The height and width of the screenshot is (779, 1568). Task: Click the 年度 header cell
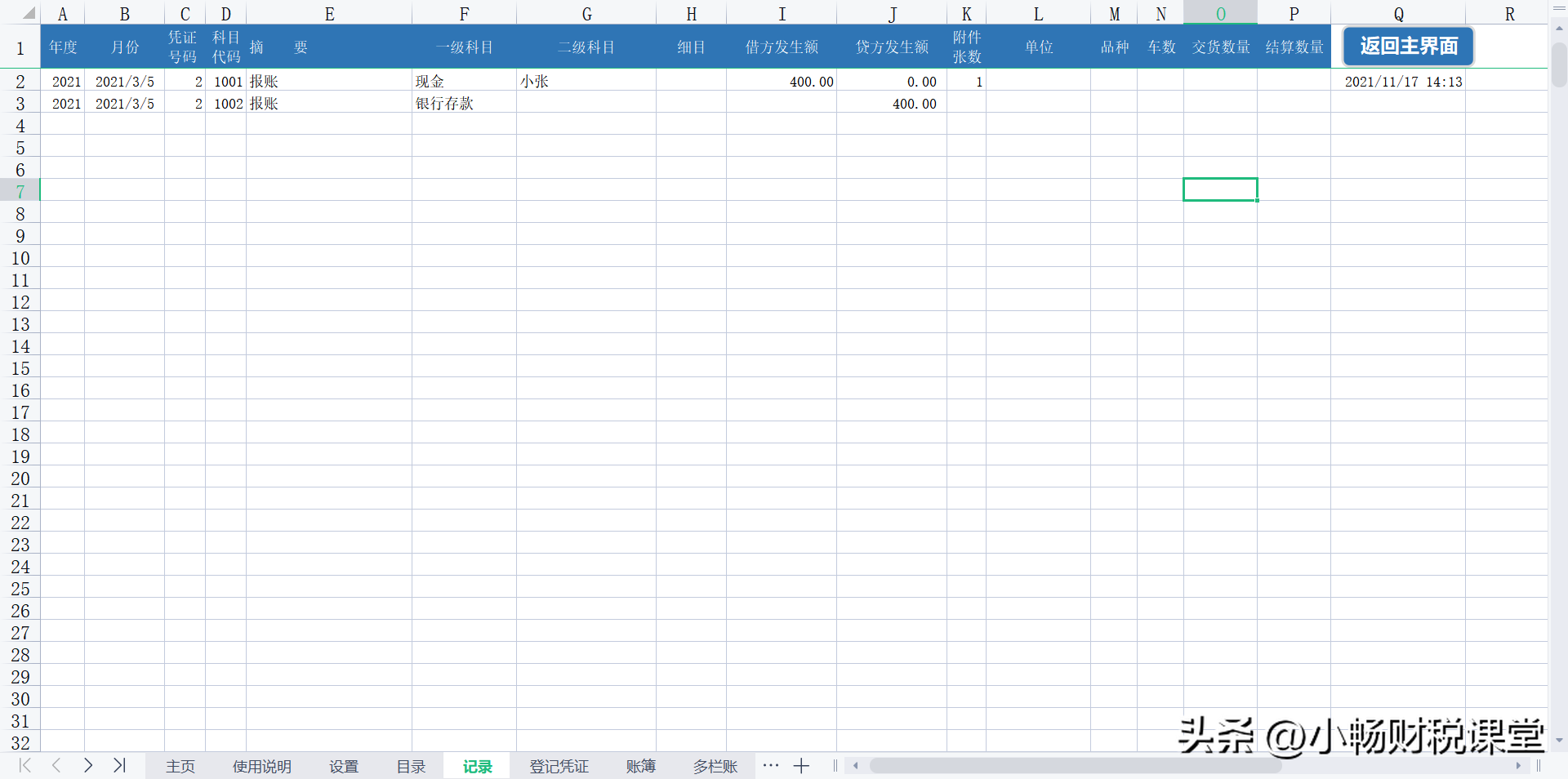pyautogui.click(x=62, y=47)
